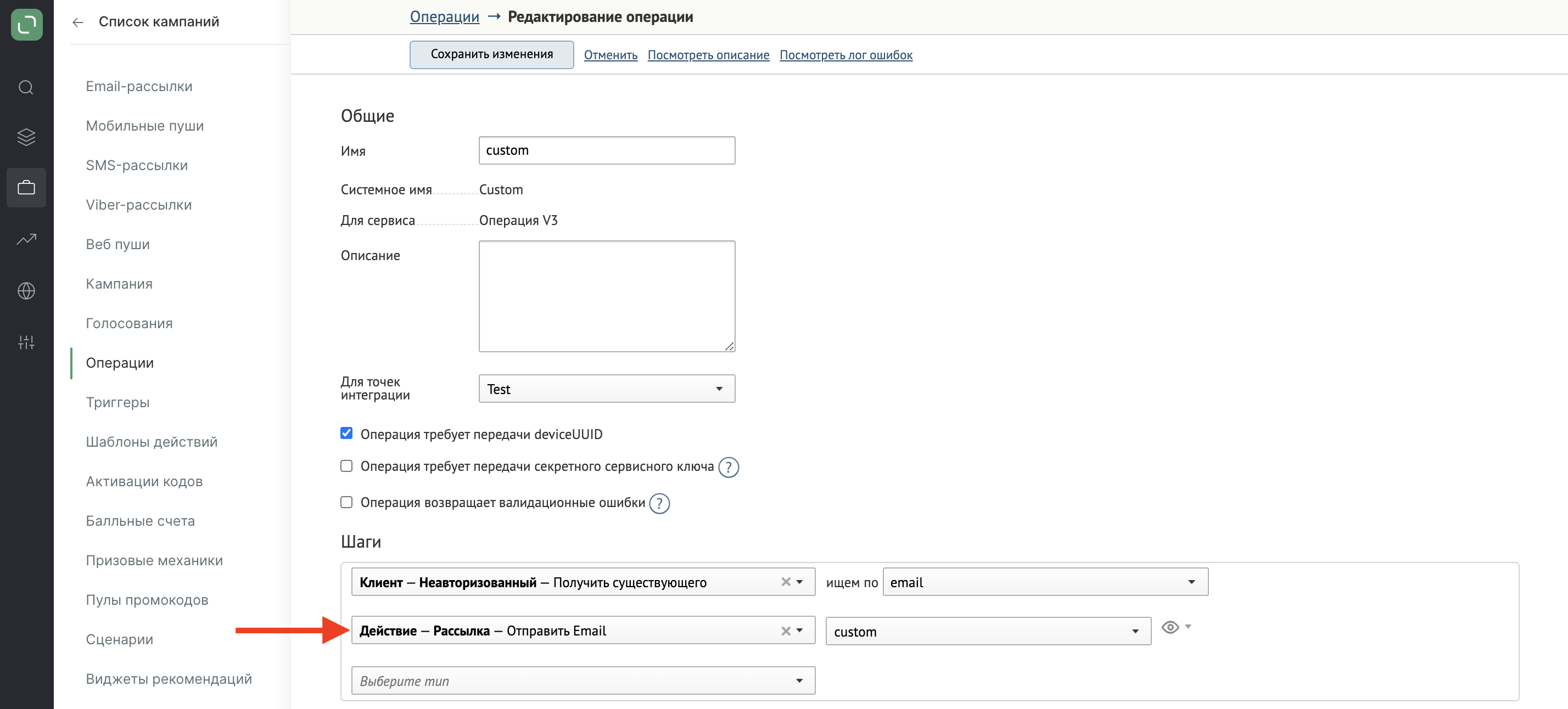
Task: Open Виджеты рекомендаций menu item
Action: (x=169, y=680)
